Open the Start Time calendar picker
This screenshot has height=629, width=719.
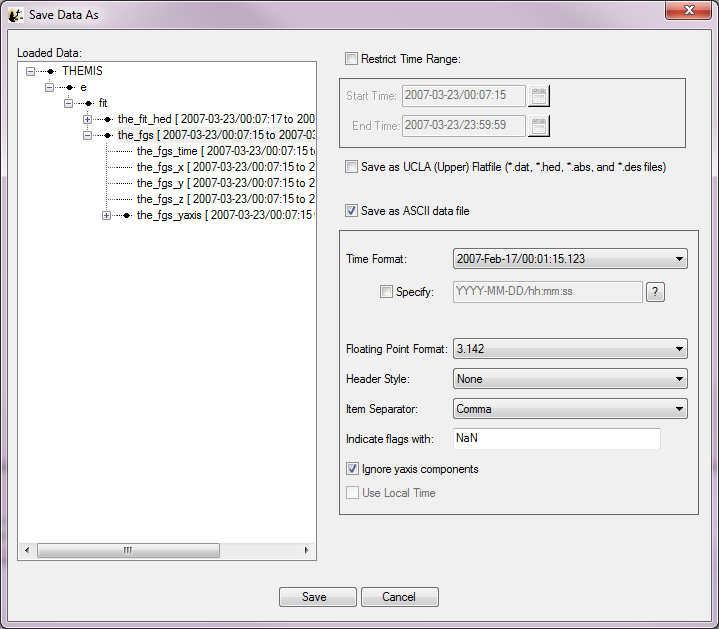[x=539, y=96]
